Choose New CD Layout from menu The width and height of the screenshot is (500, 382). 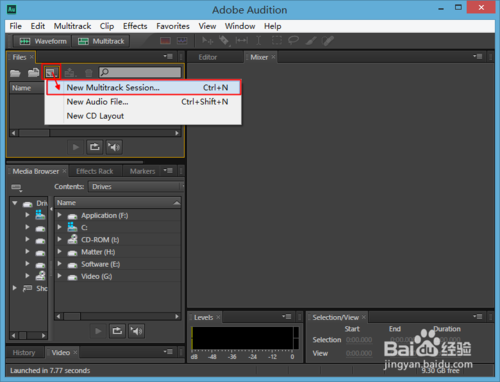pyautogui.click(x=143, y=116)
